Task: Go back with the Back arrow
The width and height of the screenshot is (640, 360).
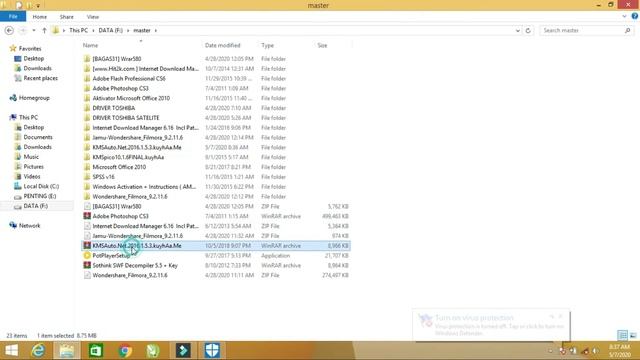Action: coord(9,31)
